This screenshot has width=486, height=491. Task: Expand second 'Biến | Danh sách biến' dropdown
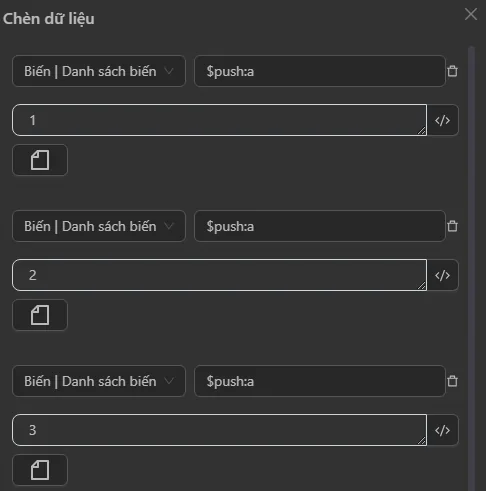pyautogui.click(x=99, y=226)
